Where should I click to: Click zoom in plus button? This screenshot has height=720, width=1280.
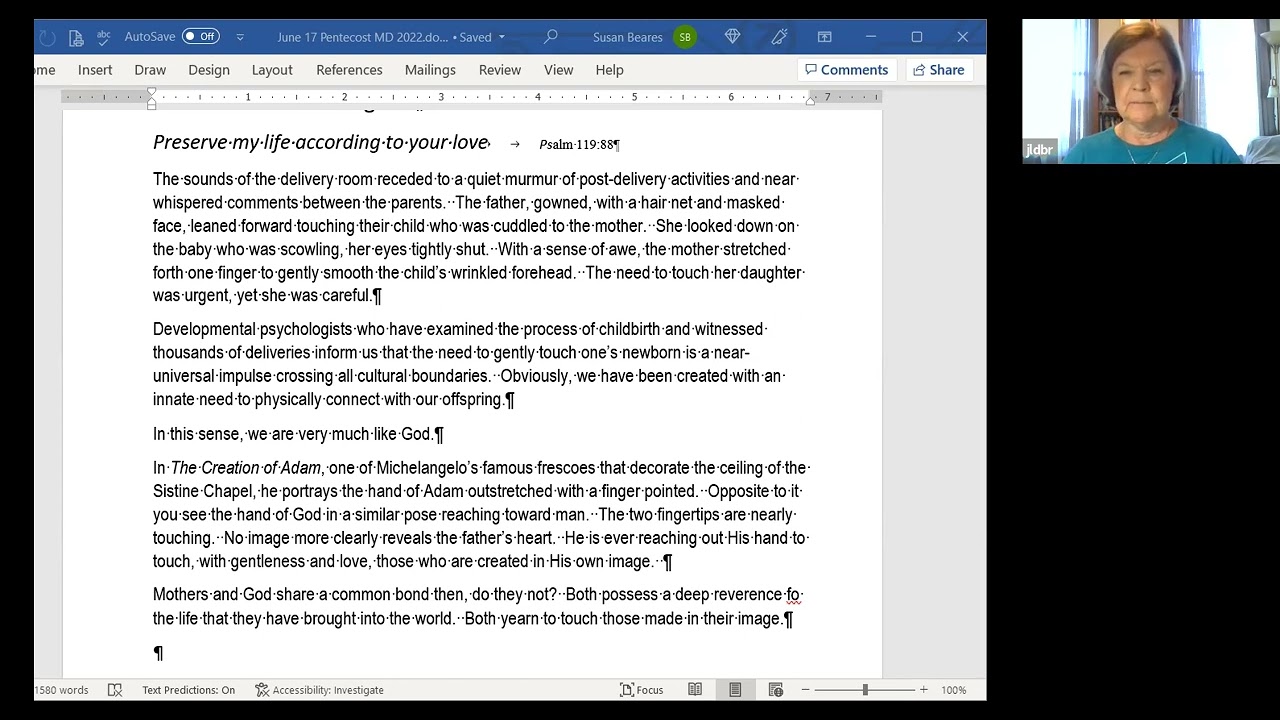pos(924,690)
